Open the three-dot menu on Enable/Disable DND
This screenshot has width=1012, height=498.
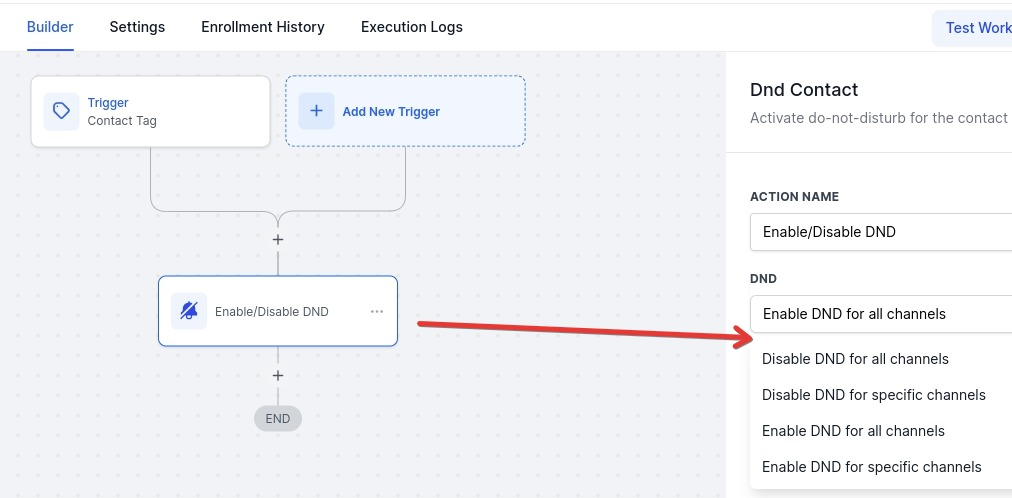pyautogui.click(x=377, y=311)
